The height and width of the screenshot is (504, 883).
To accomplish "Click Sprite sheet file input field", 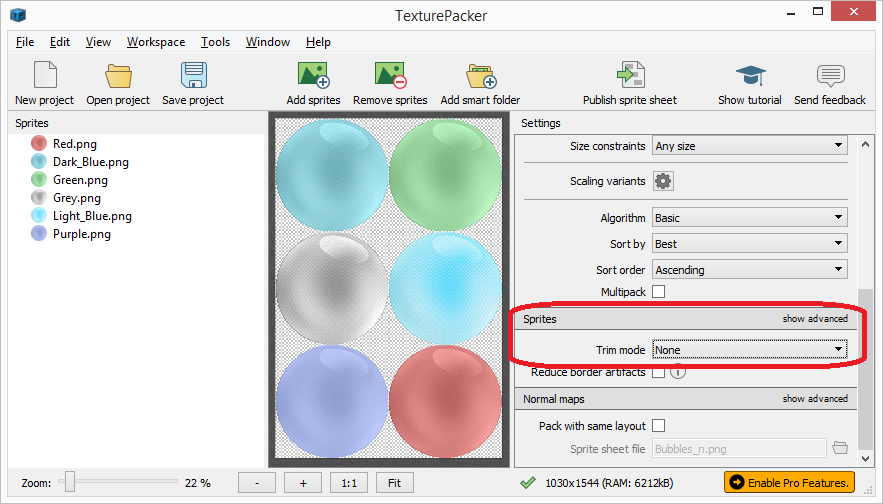I will coord(739,449).
